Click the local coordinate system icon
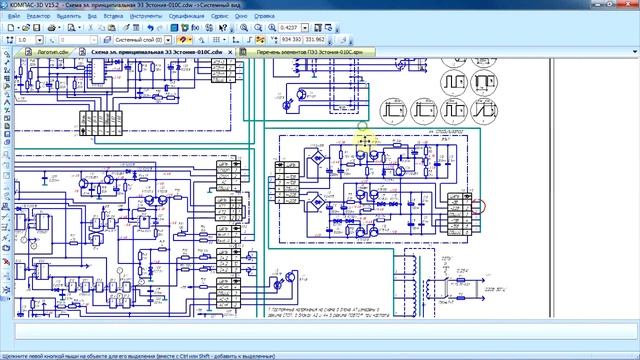The width and height of the screenshot is (640, 360). [201, 40]
